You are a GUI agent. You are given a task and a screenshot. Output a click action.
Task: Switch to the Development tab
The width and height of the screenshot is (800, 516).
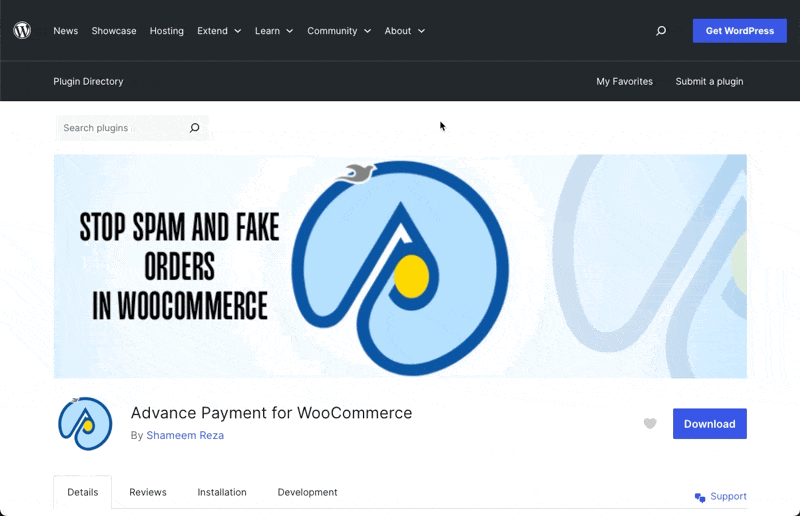307,492
